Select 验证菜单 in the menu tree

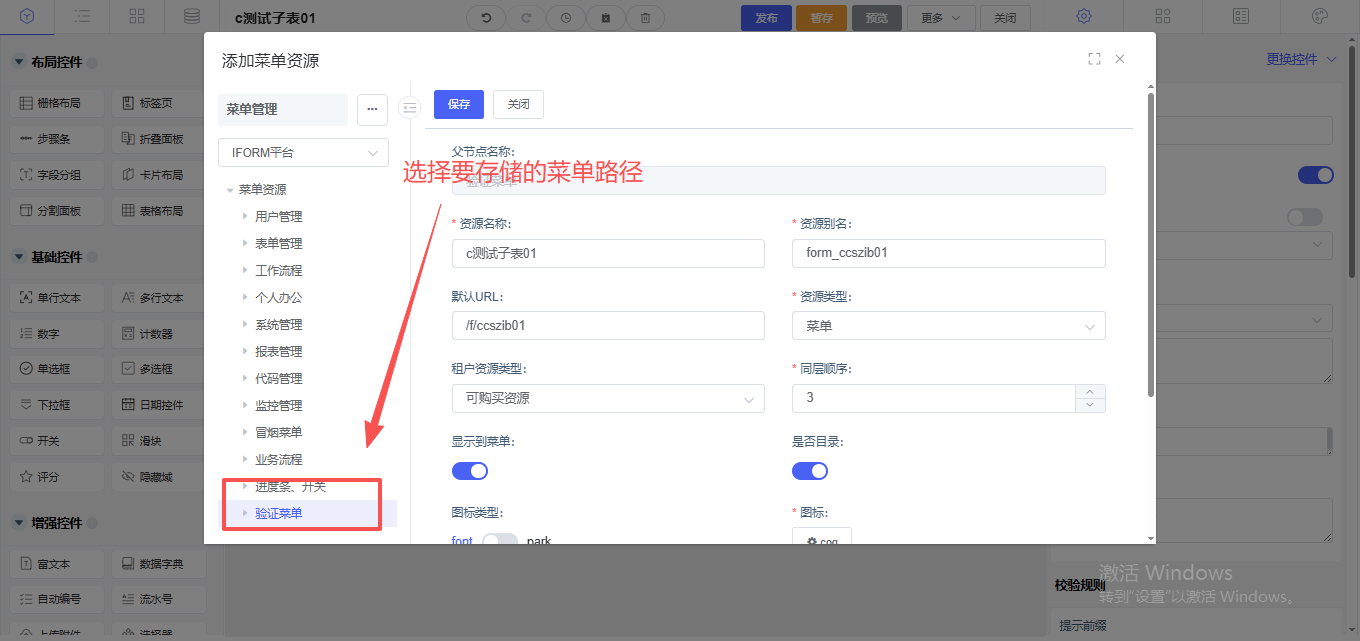point(278,514)
